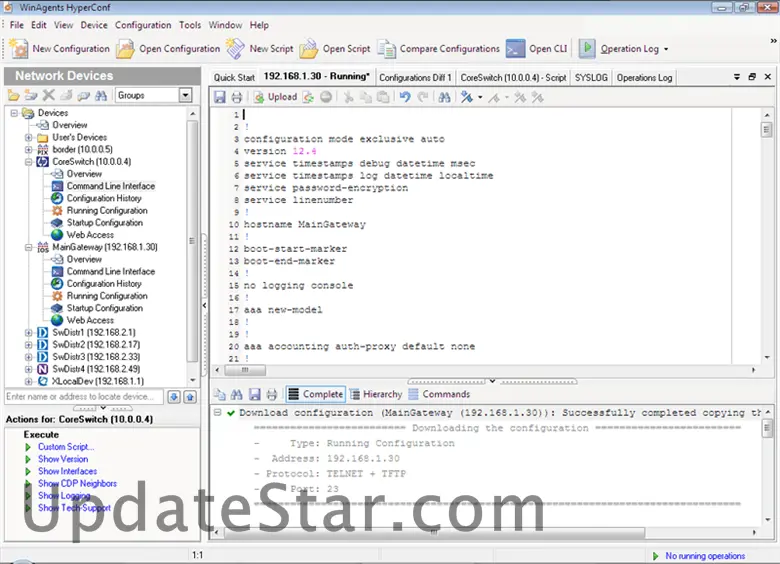Select Web Access under MainGateway
Screen dimensions: 780x564
(x=90, y=320)
